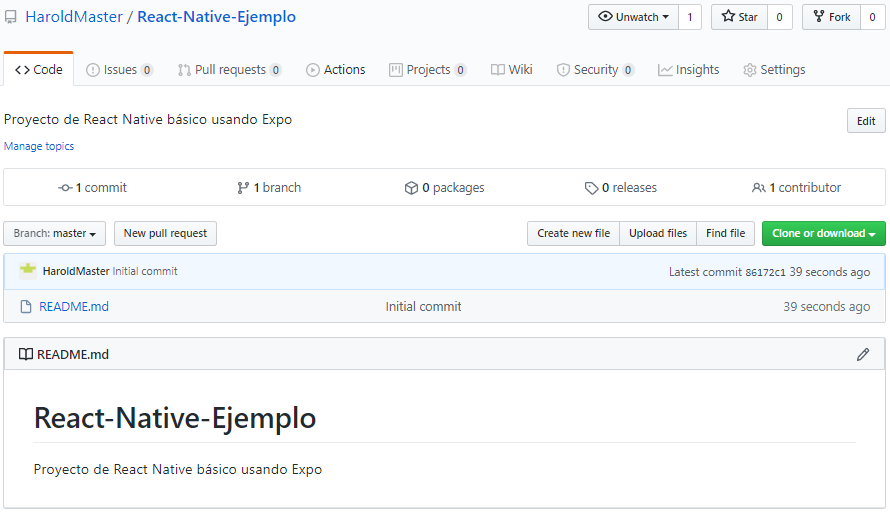
Task: View the forks count next to Fork
Action: 872,17
